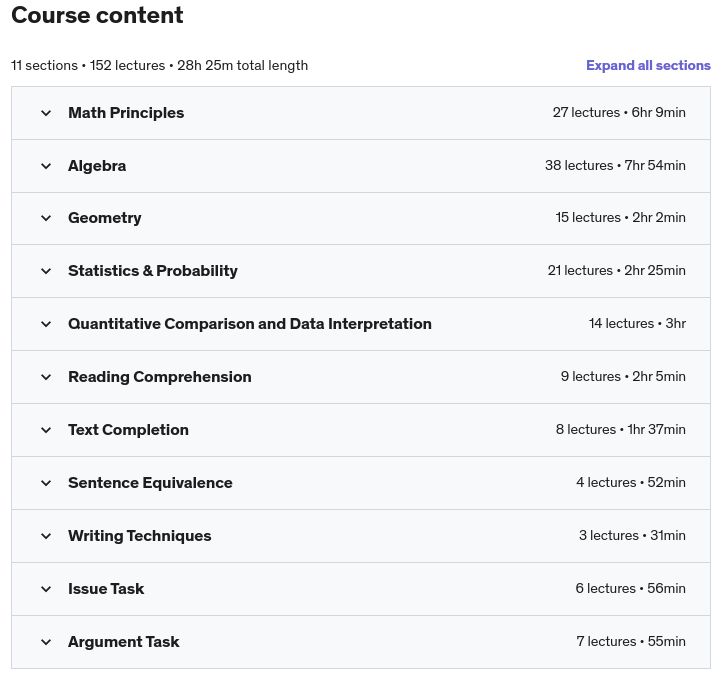This screenshot has height=681, width=718.
Task: Click chevron beside Statistics & Probability
Action: pyautogui.click(x=46, y=271)
